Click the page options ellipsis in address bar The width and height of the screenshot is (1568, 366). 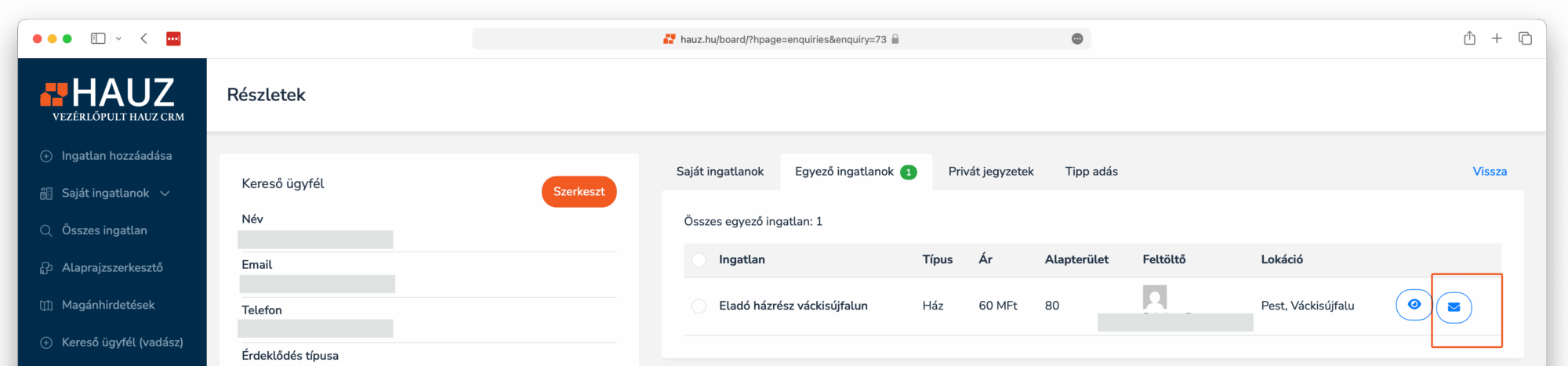pos(1077,39)
